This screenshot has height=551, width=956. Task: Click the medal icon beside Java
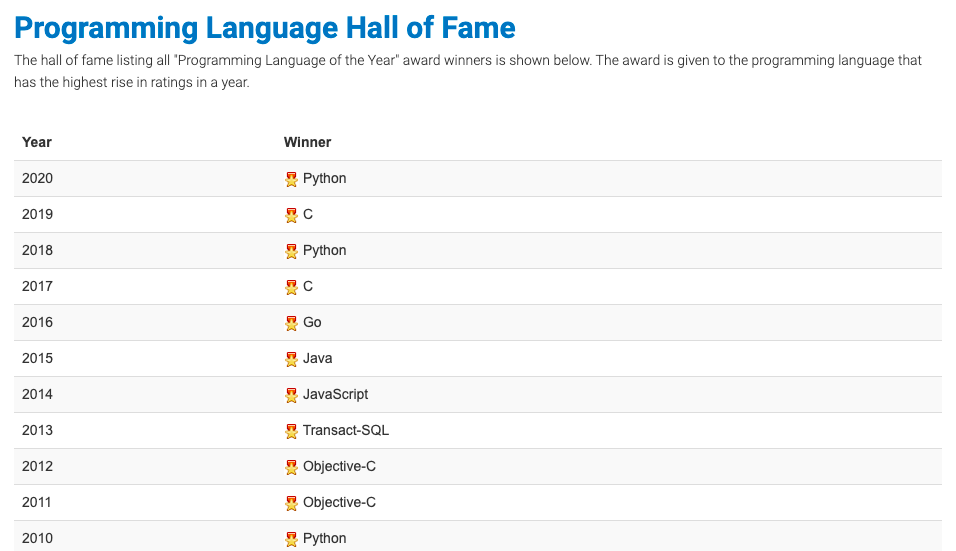[291, 359]
